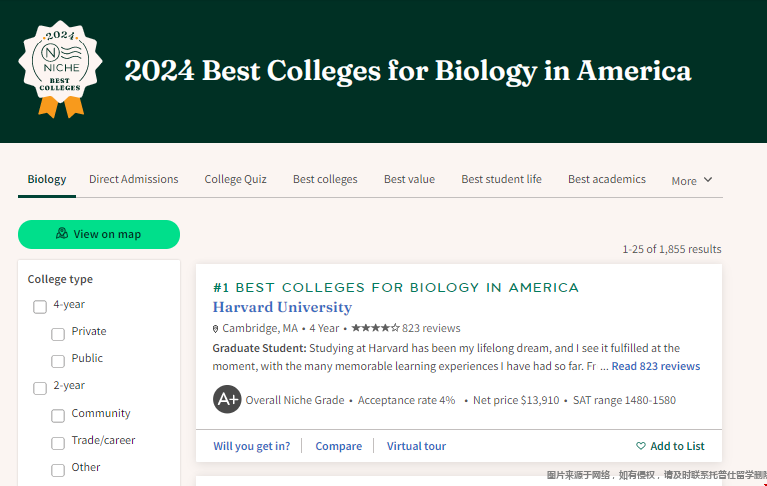Image resolution: width=767 pixels, height=486 pixels.
Task: Click the View on map button
Action: point(99,234)
